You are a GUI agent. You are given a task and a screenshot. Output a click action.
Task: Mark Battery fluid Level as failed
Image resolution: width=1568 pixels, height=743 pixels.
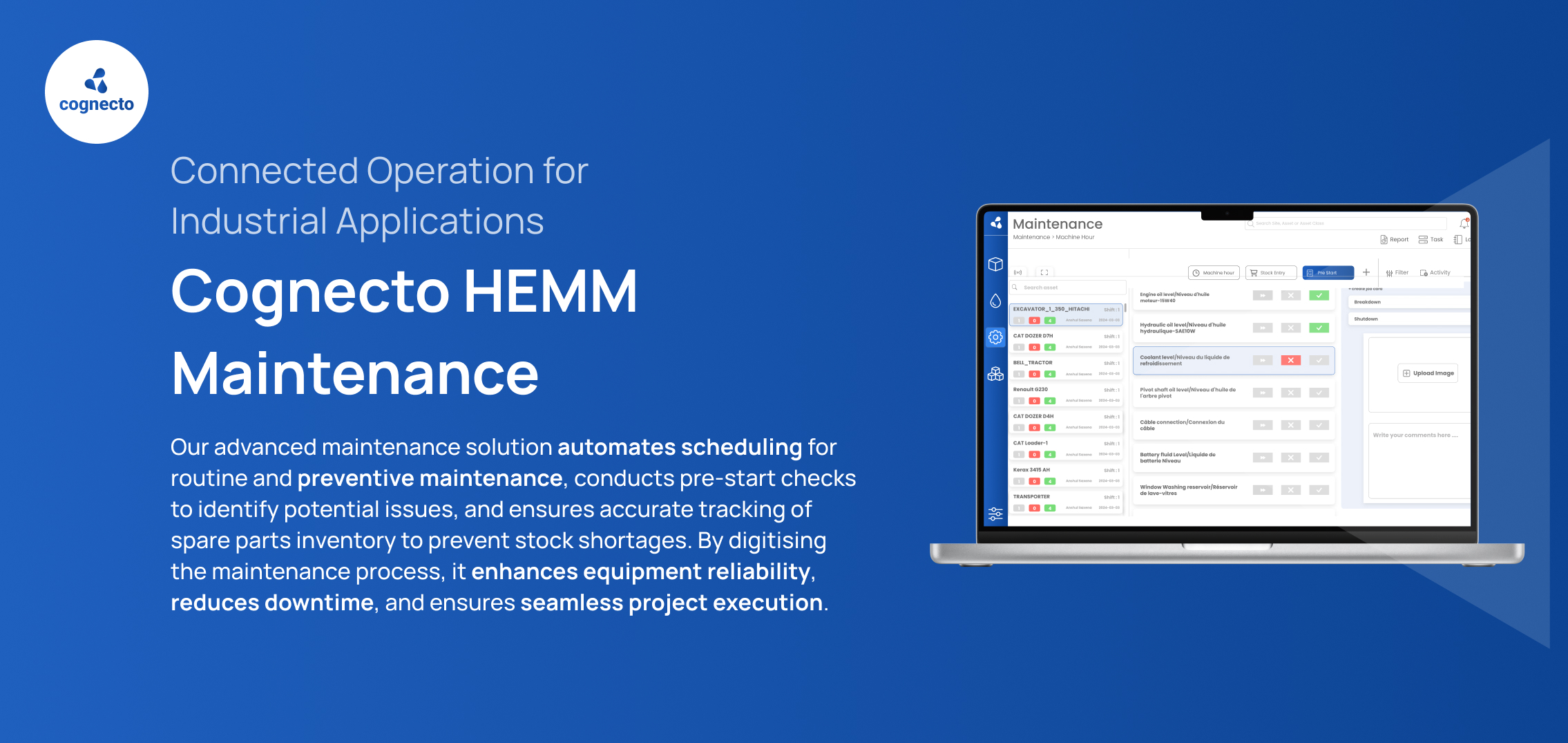(x=1291, y=458)
